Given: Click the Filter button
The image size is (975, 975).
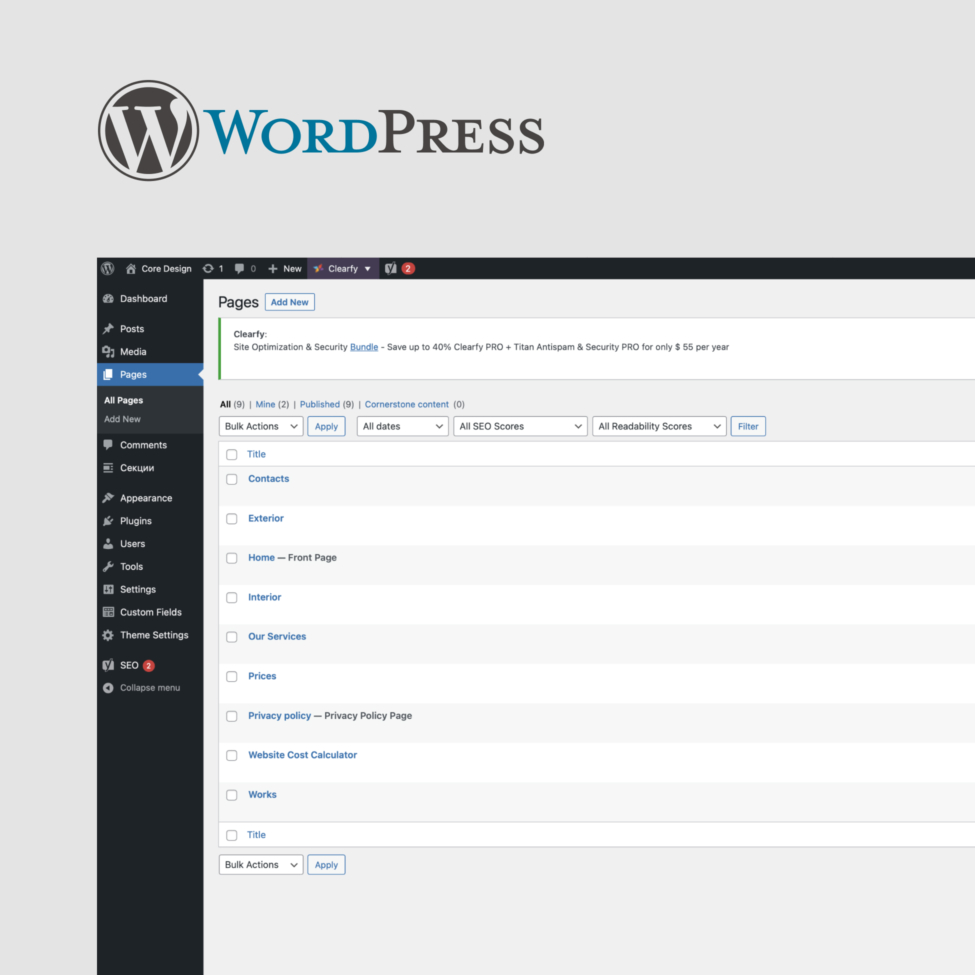Looking at the screenshot, I should click(748, 426).
